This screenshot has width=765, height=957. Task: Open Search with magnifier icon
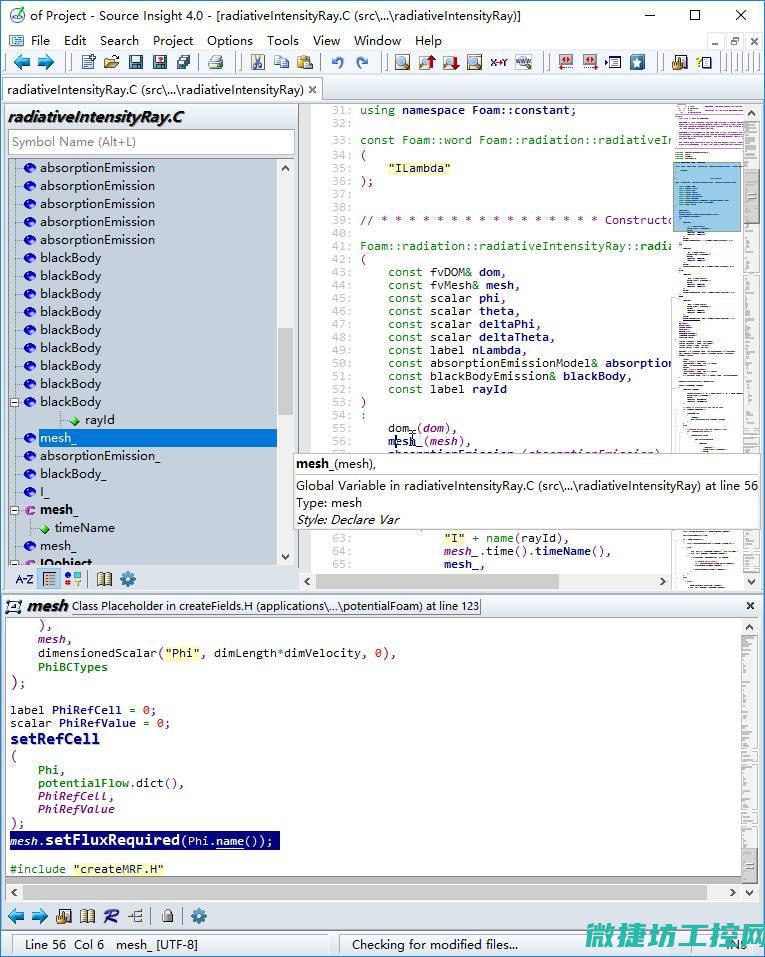point(402,62)
